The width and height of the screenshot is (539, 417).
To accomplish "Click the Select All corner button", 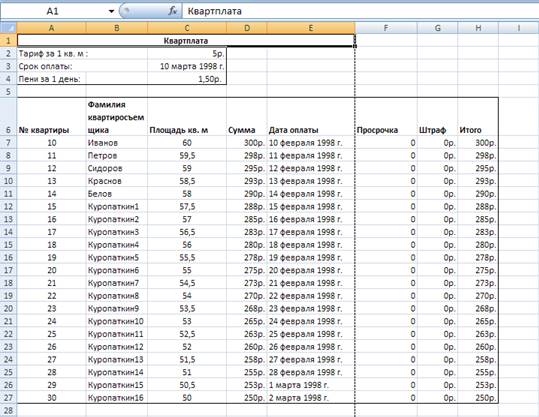I will coord(8,28).
